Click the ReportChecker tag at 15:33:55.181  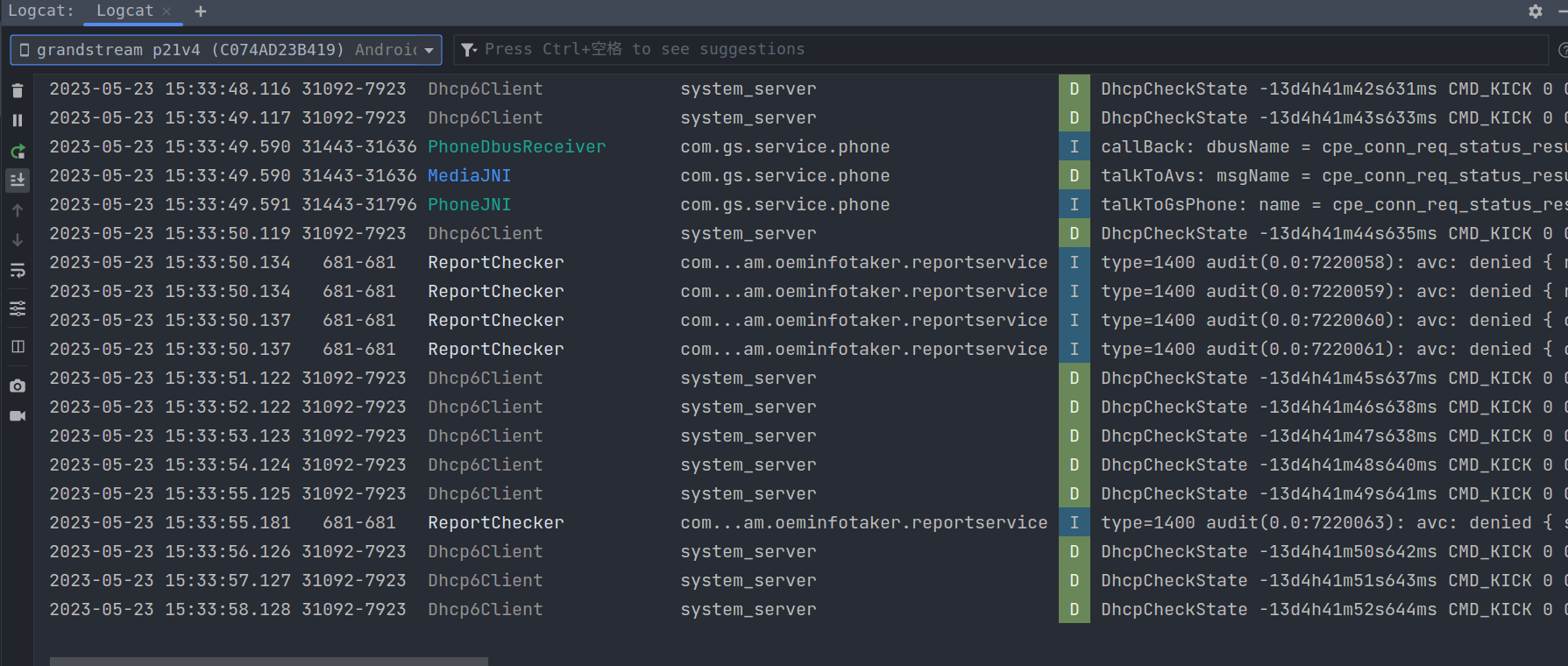point(495,522)
